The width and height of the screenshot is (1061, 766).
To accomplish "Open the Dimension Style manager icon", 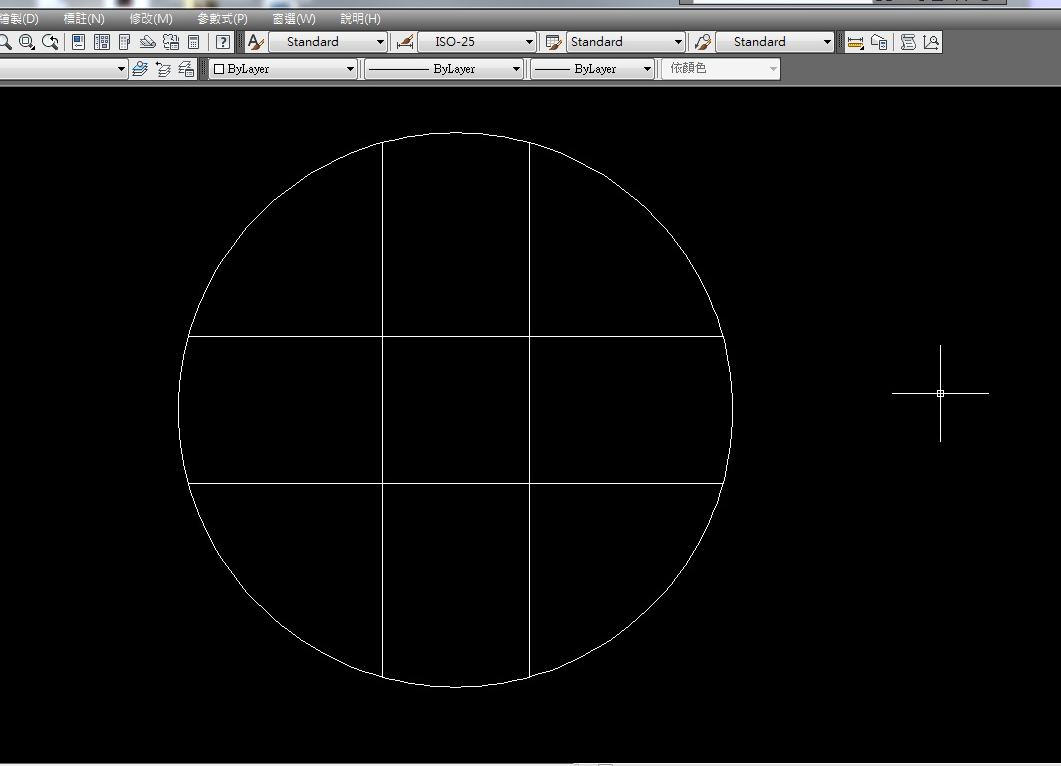I will click(x=405, y=42).
